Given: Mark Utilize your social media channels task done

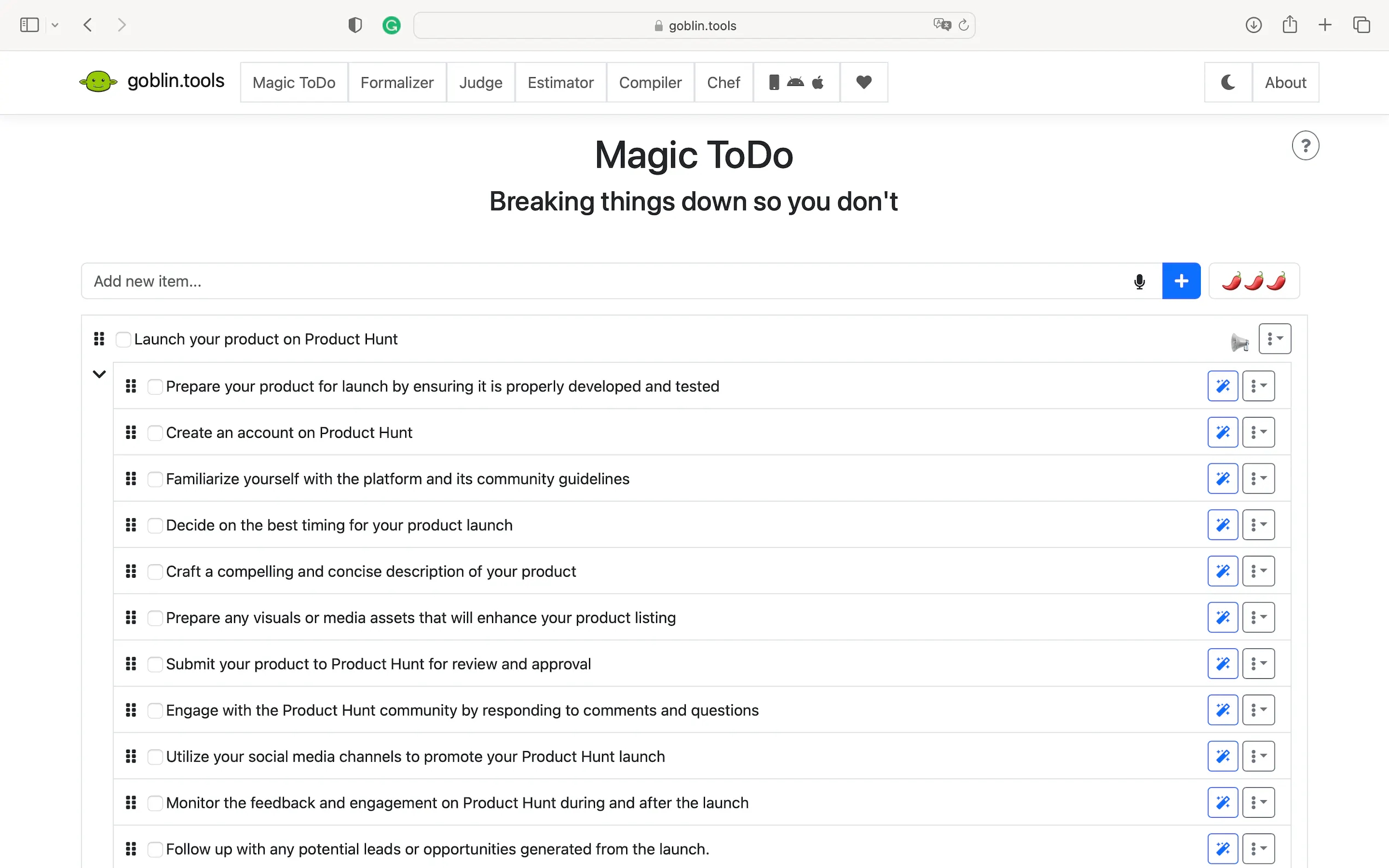Looking at the screenshot, I should 155,756.
